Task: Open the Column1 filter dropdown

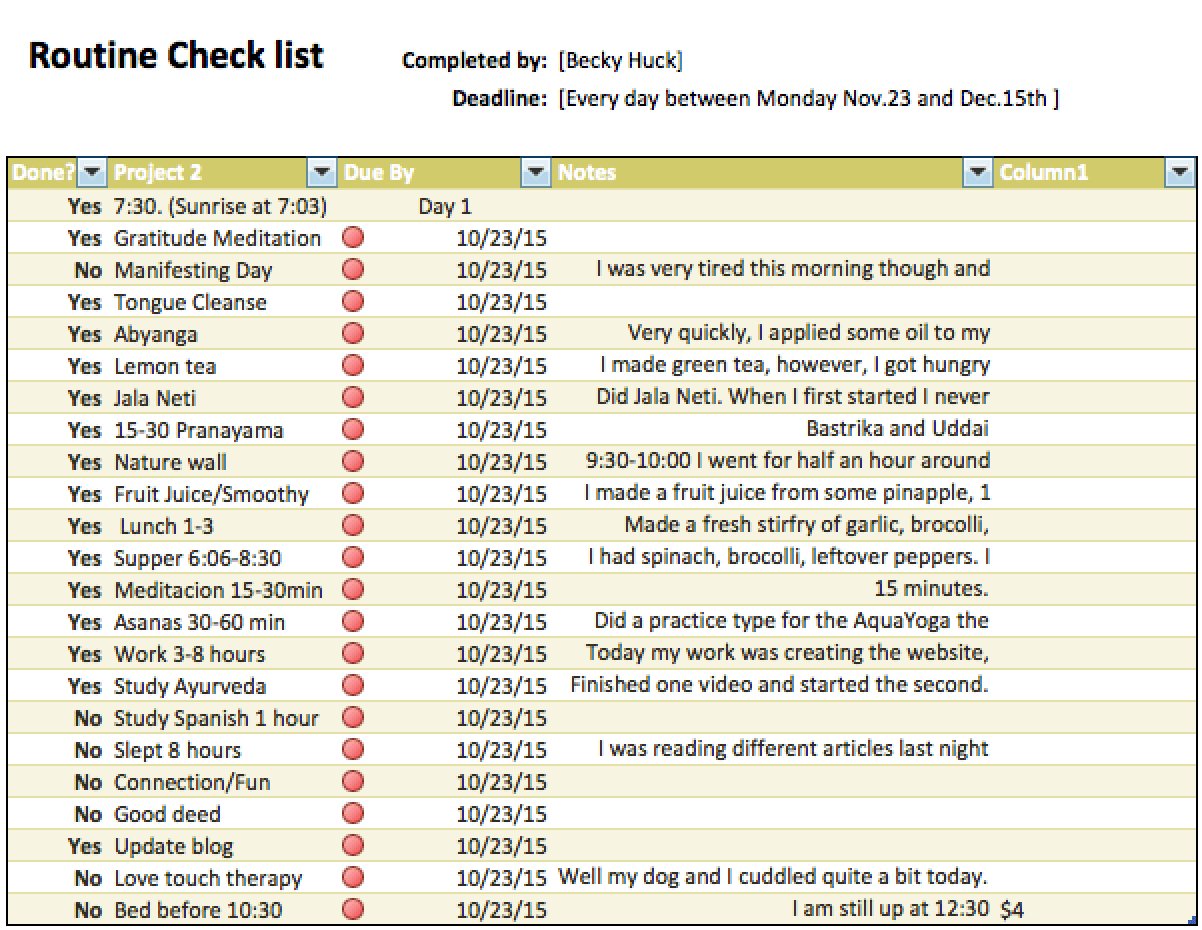Action: tap(1180, 172)
